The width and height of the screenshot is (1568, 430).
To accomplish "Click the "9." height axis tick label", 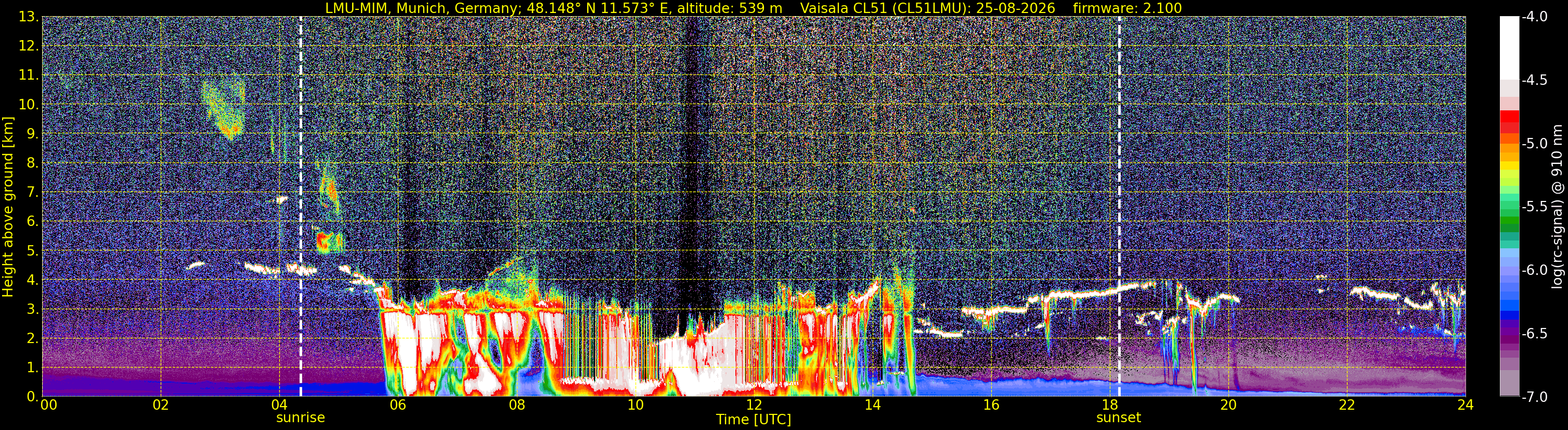I will coord(33,134).
